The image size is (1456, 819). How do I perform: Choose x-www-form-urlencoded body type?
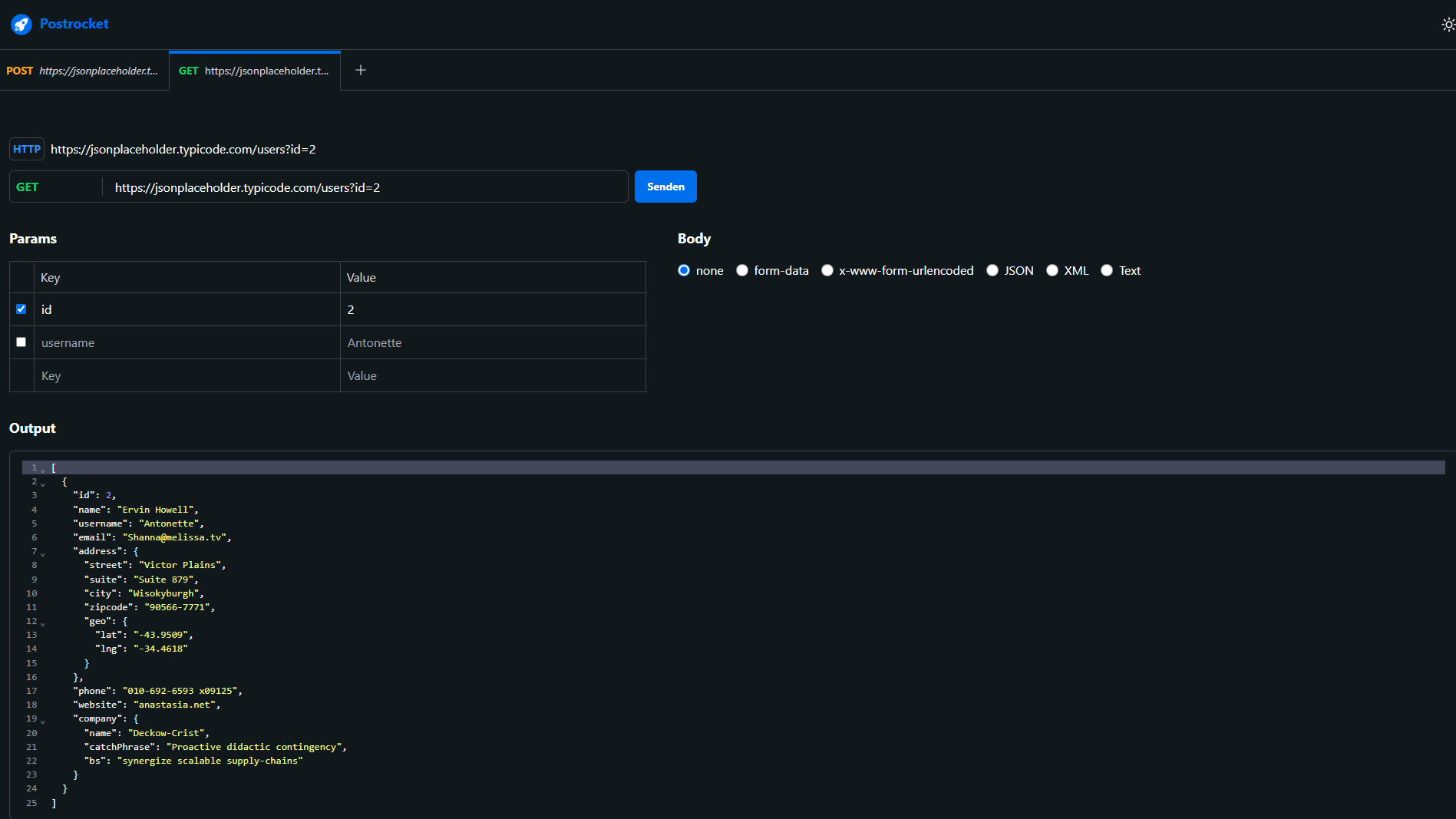point(827,270)
